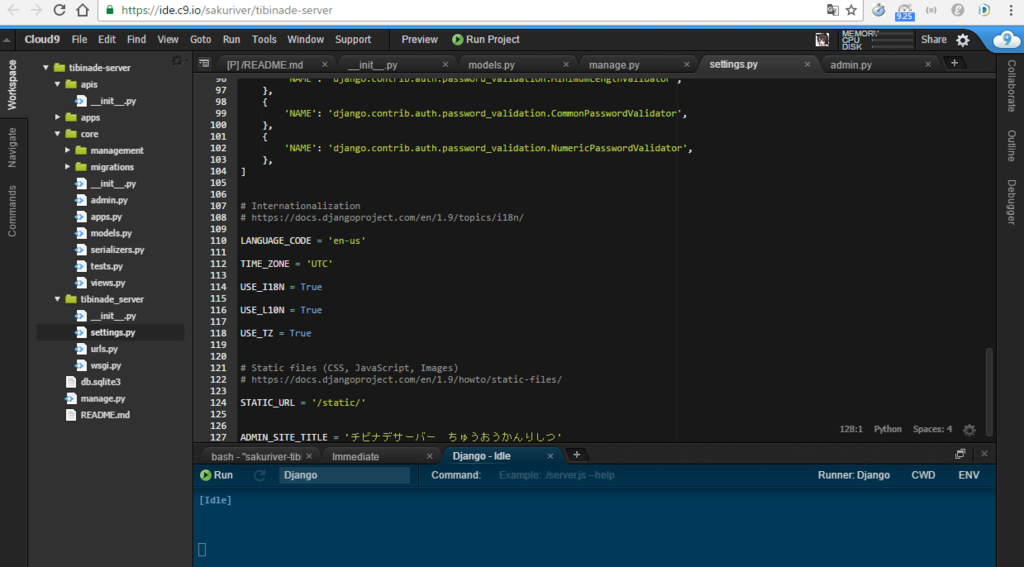This screenshot has height=567, width=1024.
Task: Click the editor status bar gear icon
Action: (x=970, y=430)
